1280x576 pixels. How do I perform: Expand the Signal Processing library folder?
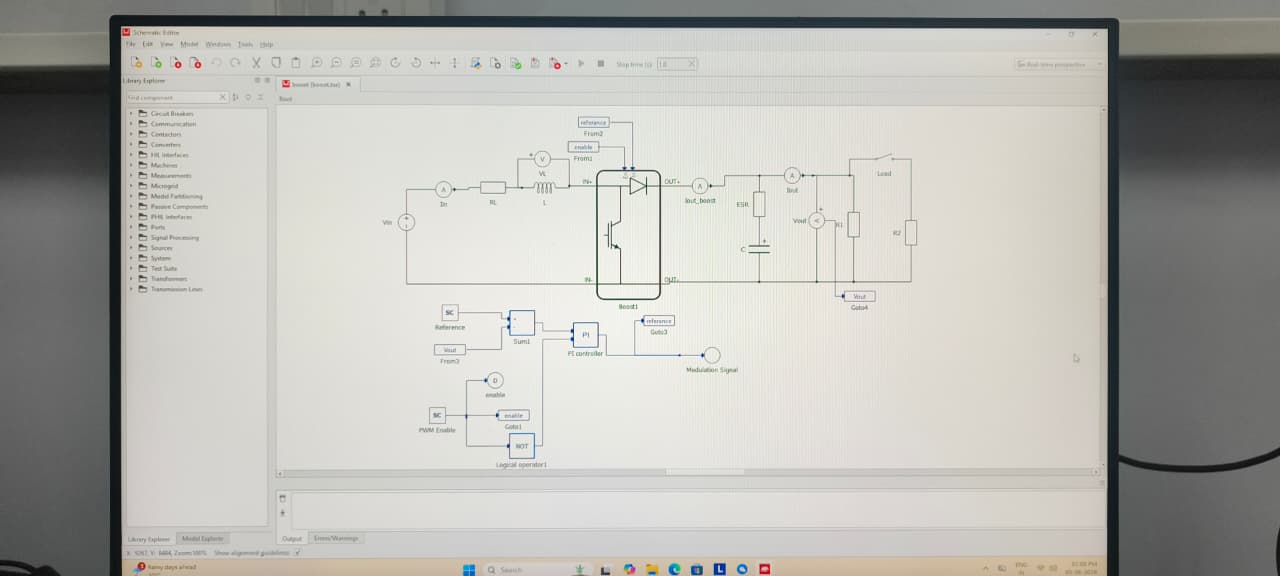pos(131,238)
